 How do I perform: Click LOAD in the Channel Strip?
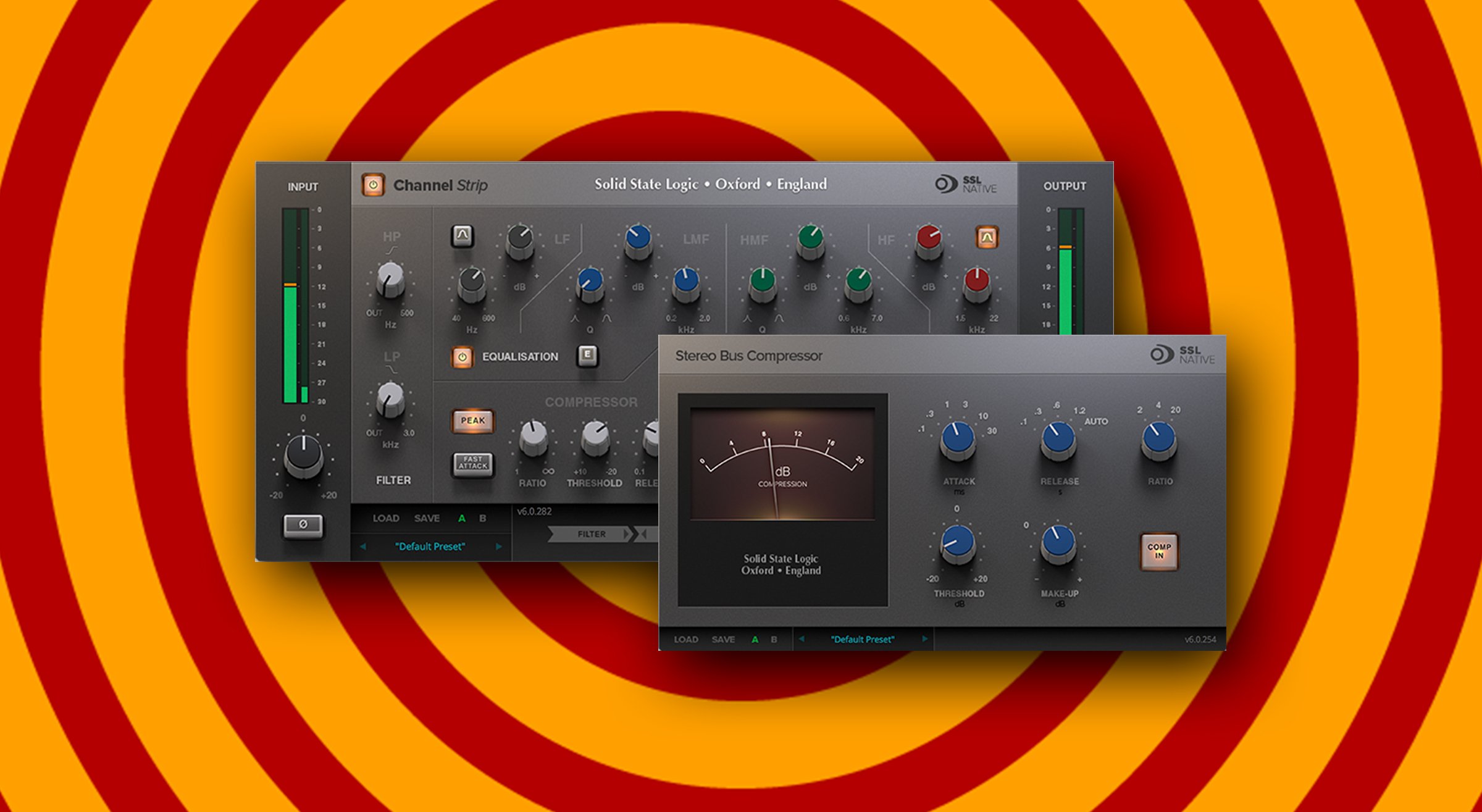pyautogui.click(x=386, y=519)
